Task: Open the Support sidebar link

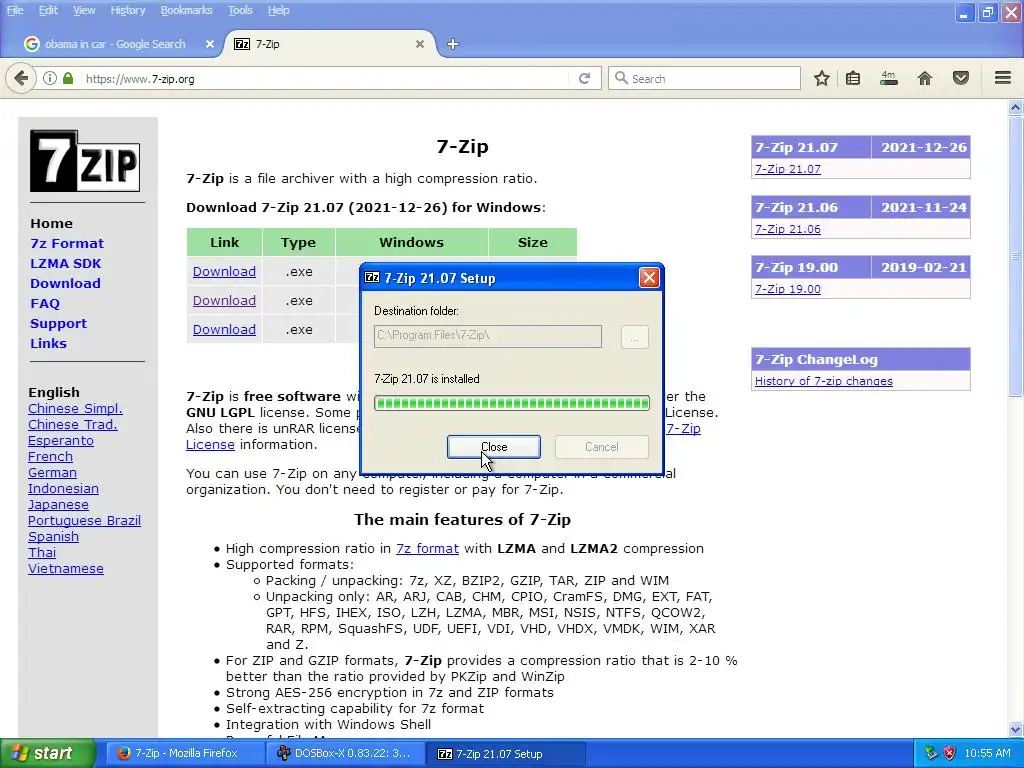Action: tap(58, 323)
